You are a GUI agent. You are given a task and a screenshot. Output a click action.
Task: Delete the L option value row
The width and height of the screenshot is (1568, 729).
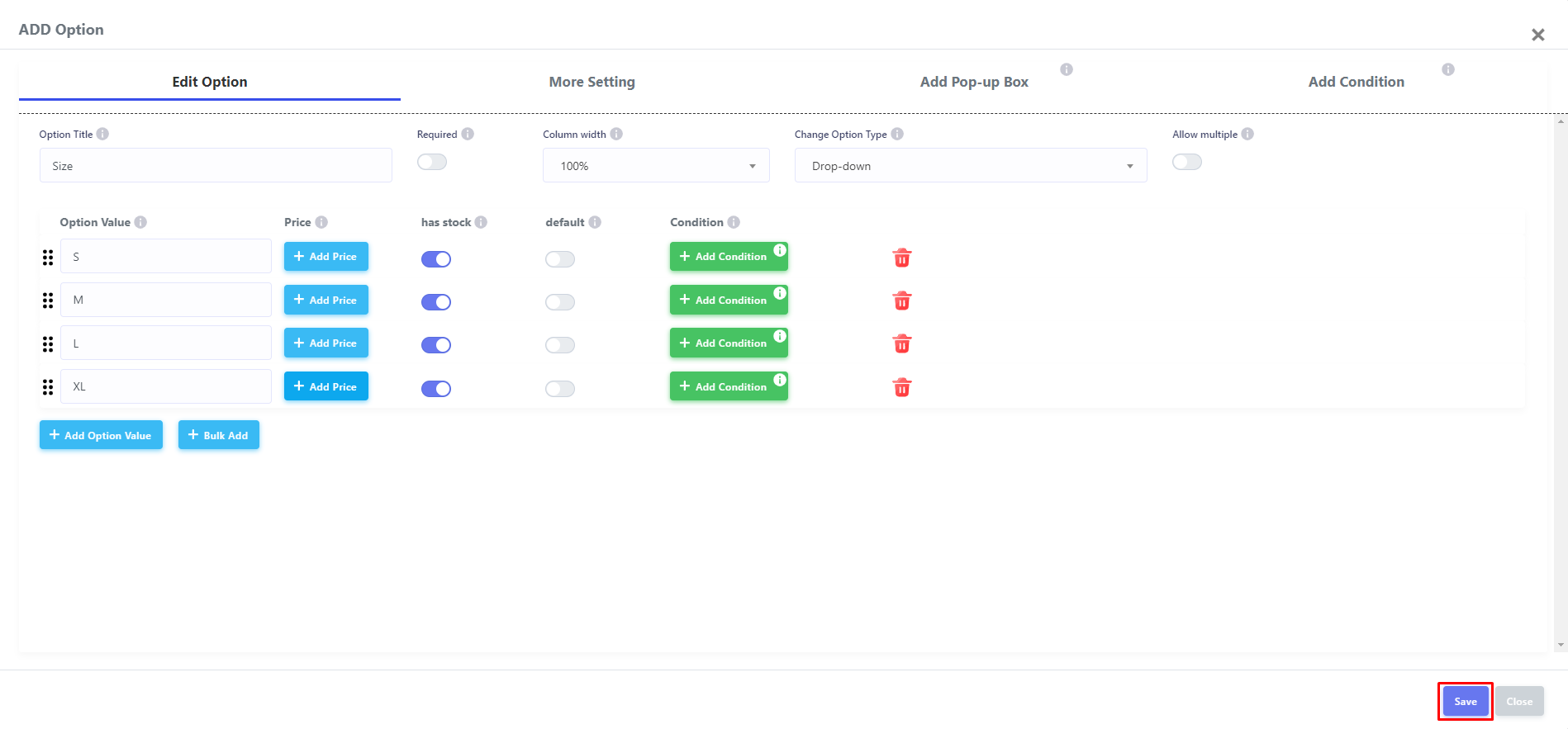point(902,343)
